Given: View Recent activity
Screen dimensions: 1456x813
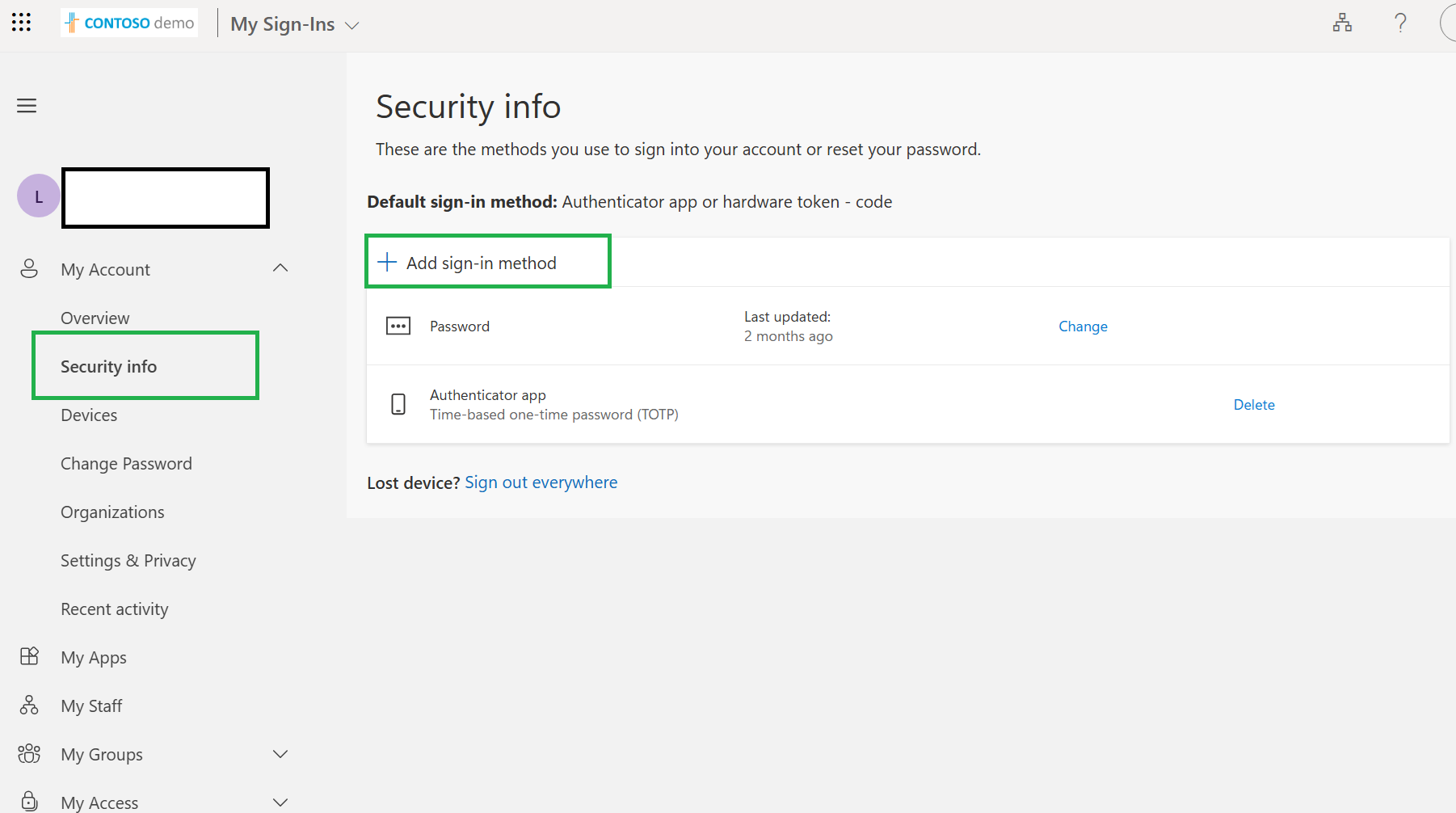Looking at the screenshot, I should coord(115,609).
